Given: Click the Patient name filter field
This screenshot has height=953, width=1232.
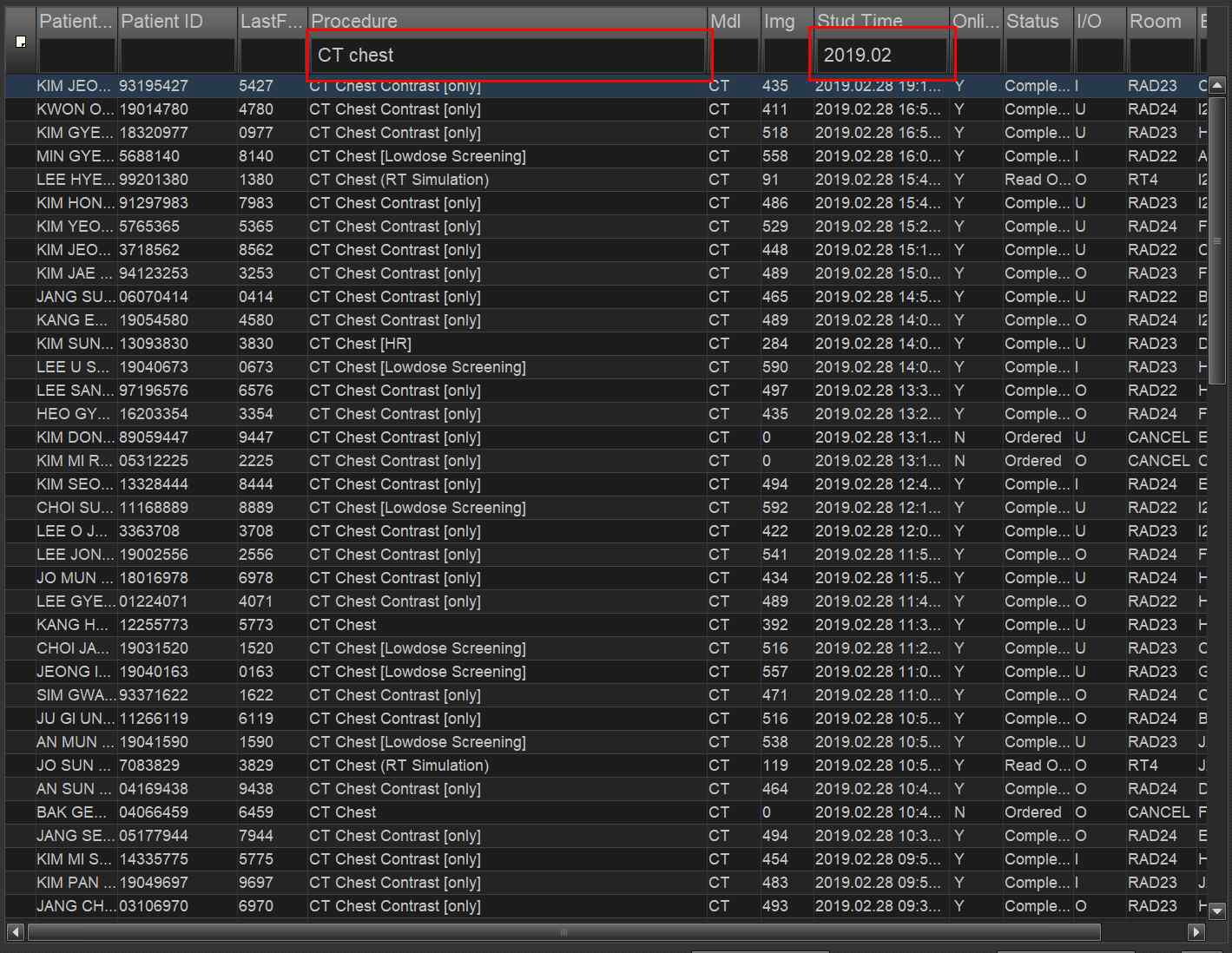Looking at the screenshot, I should point(76,56).
